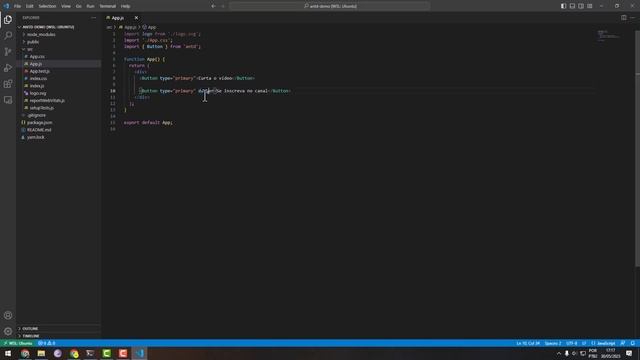Screen dimensions: 640x360
Task: Close the App.js editor tab
Action: tap(136, 18)
